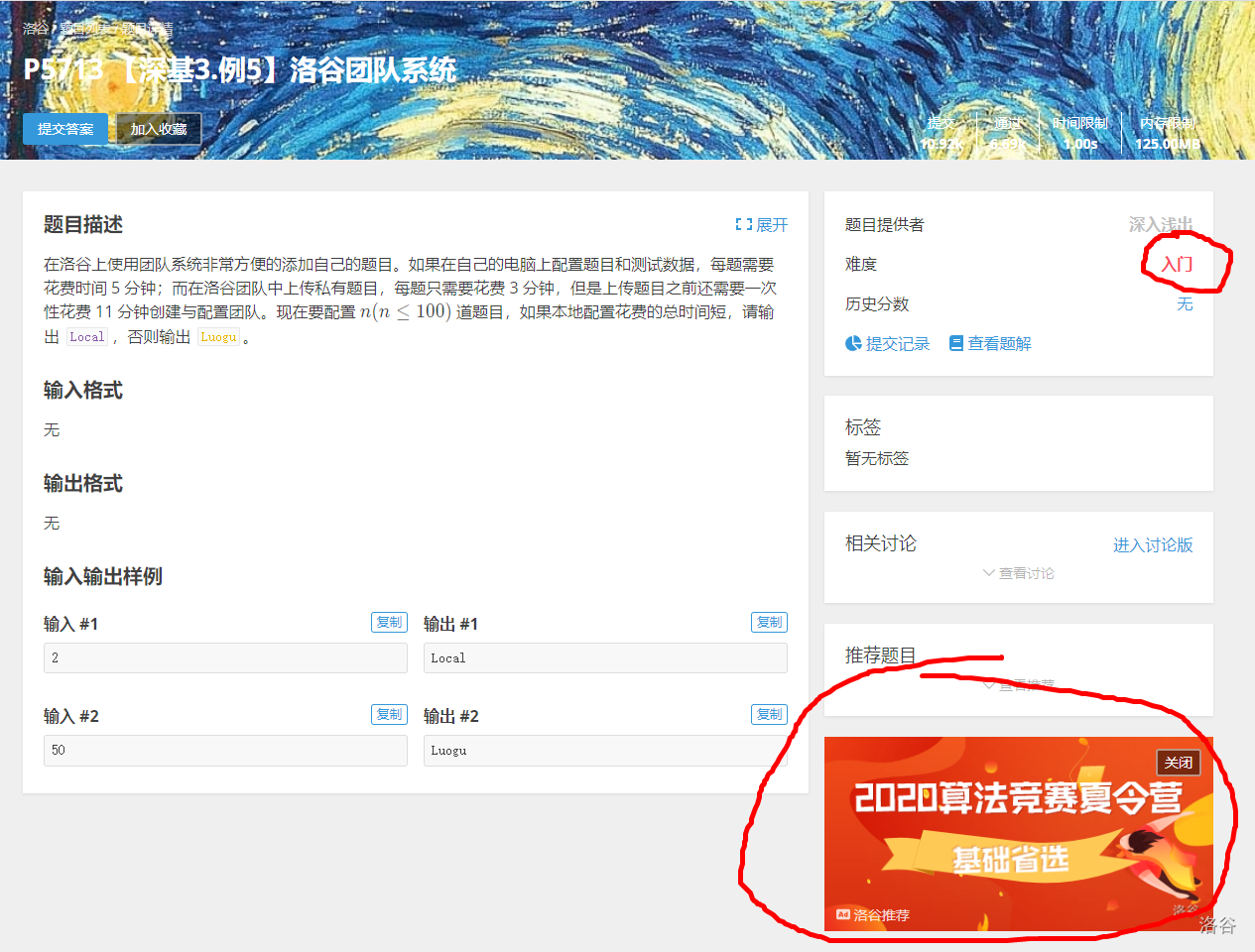Screen dimensions: 1255x952
Task: Click the 输入输出样例 heading
Action: (103, 576)
